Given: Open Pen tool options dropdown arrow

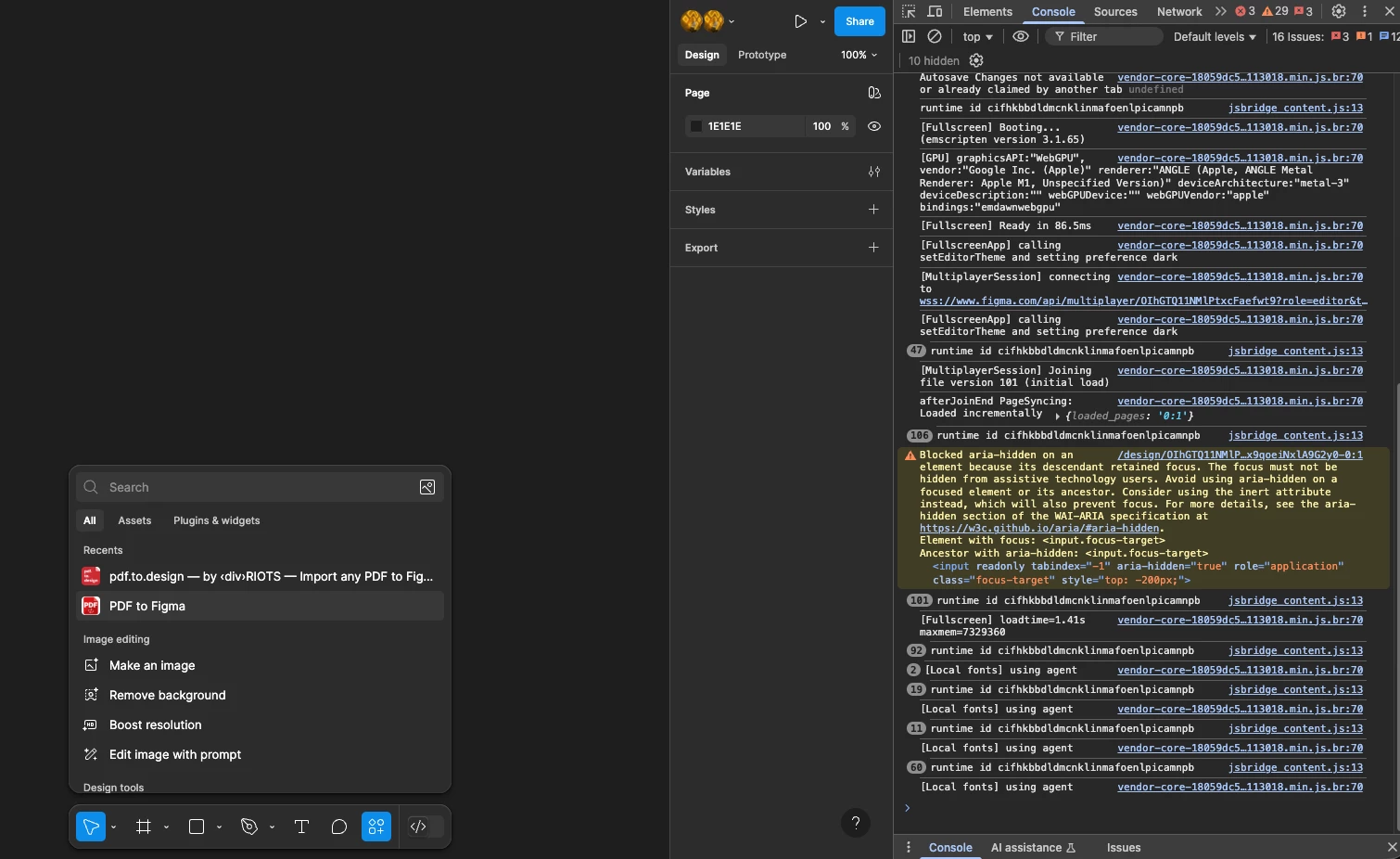Looking at the screenshot, I should click(x=272, y=827).
